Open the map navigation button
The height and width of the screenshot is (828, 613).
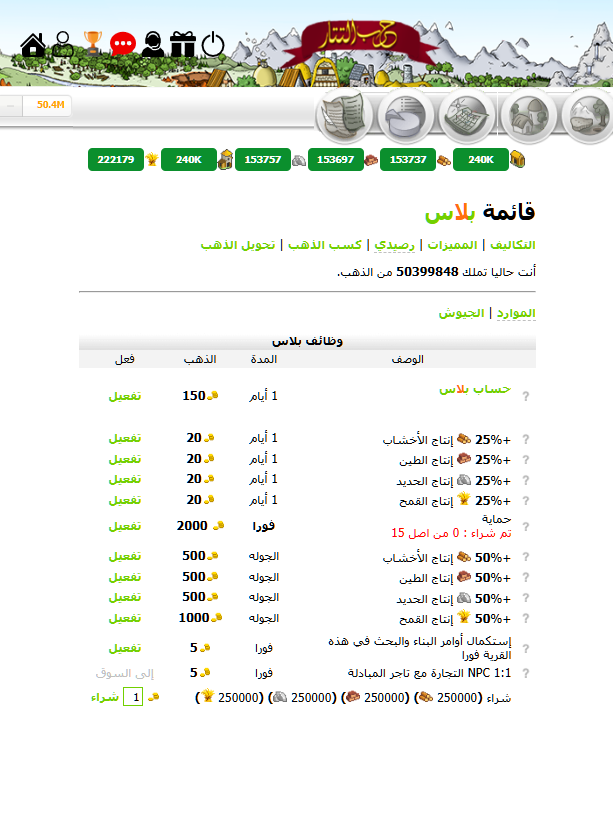pyautogui.click(x=467, y=117)
